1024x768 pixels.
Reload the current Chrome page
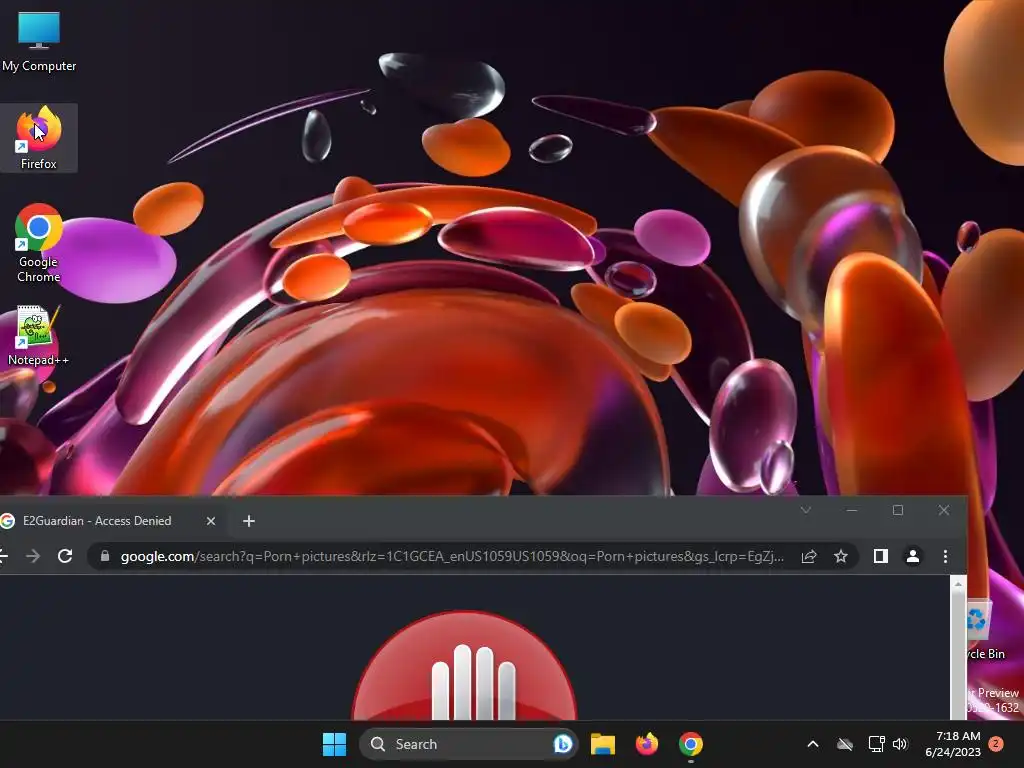pos(65,556)
